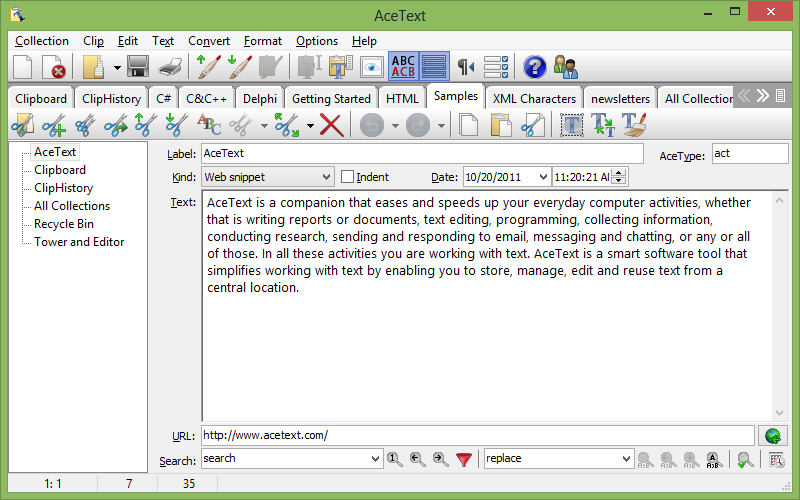800x500 pixels.
Task: Check the Indent checkbox
Action: (x=347, y=177)
